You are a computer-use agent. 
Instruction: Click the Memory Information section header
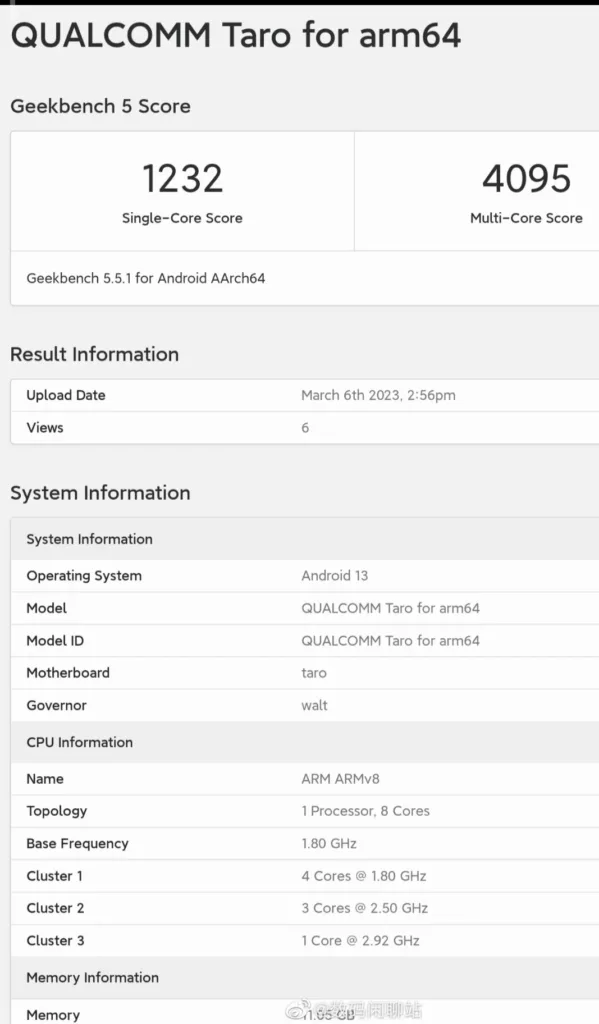tap(304, 977)
